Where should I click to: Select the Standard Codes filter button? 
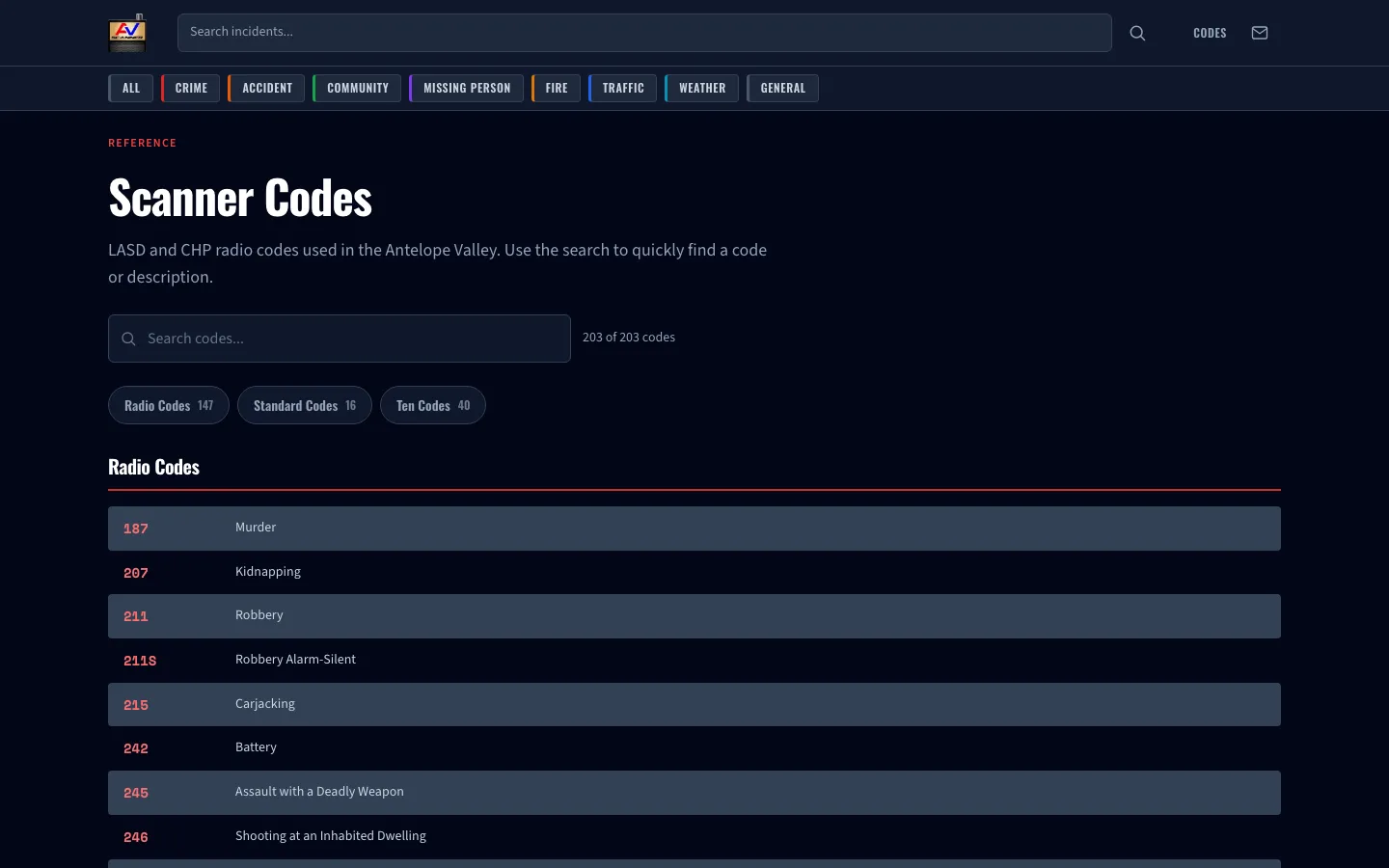tap(305, 405)
